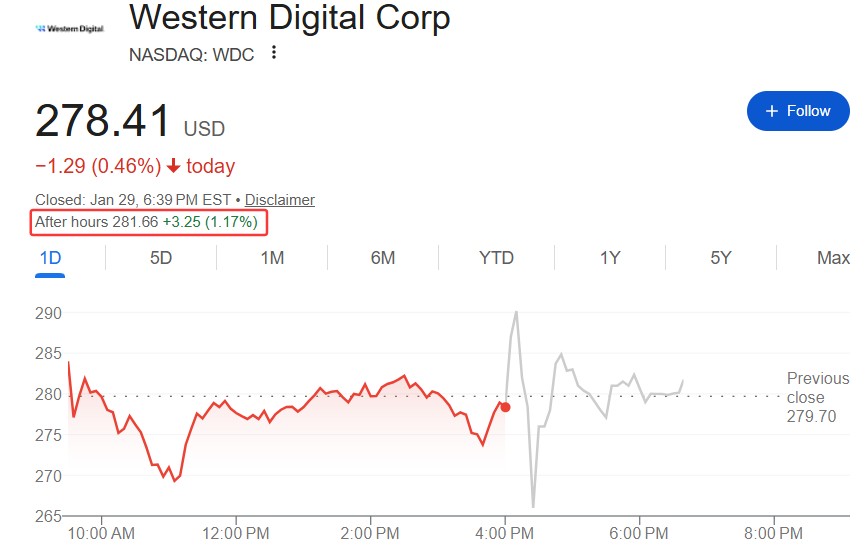865x550 pixels.
Task: Switch to the 5Y chart tab
Action: click(721, 258)
